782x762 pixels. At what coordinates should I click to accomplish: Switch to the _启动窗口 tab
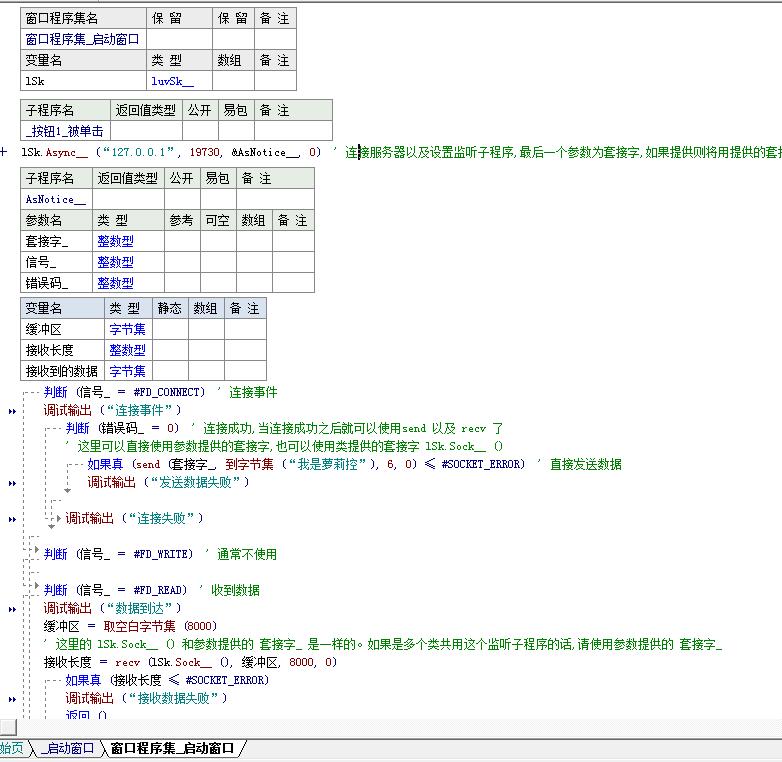(x=67, y=748)
